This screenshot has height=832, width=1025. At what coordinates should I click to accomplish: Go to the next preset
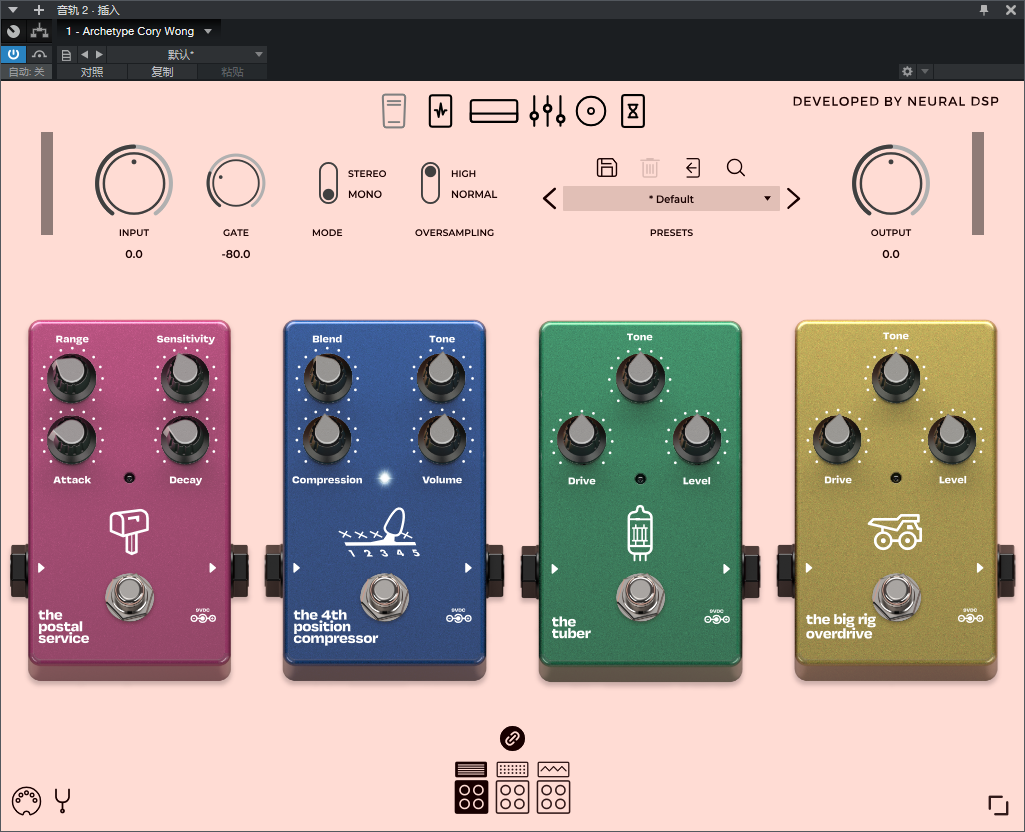[793, 199]
